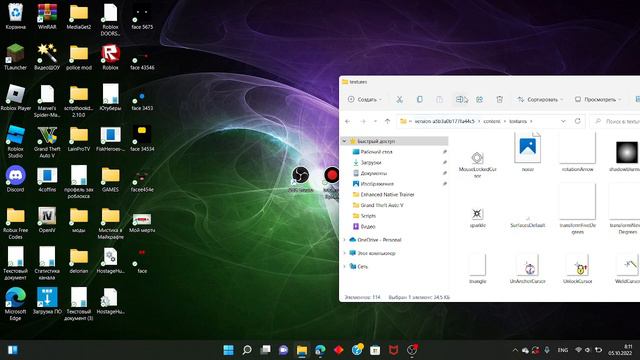Expand the Сеть node

pos(344,267)
